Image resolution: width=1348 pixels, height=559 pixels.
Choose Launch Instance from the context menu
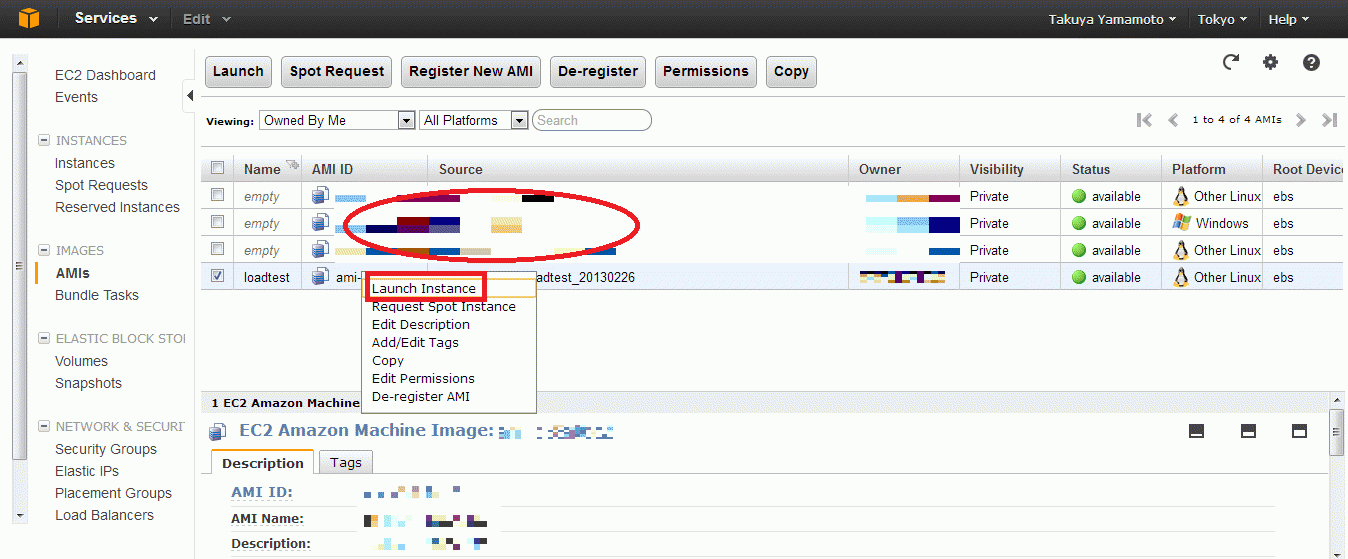tap(424, 288)
